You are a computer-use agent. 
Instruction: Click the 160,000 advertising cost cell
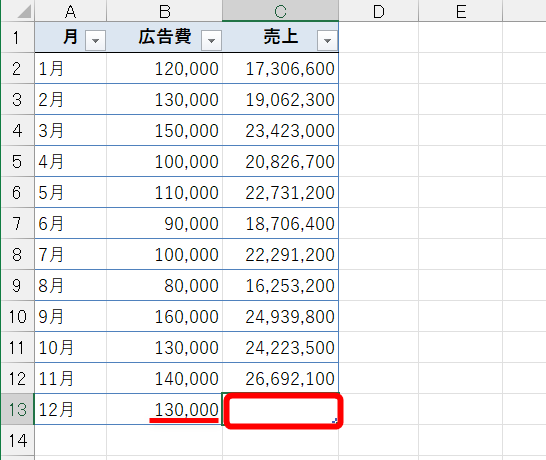[165, 316]
